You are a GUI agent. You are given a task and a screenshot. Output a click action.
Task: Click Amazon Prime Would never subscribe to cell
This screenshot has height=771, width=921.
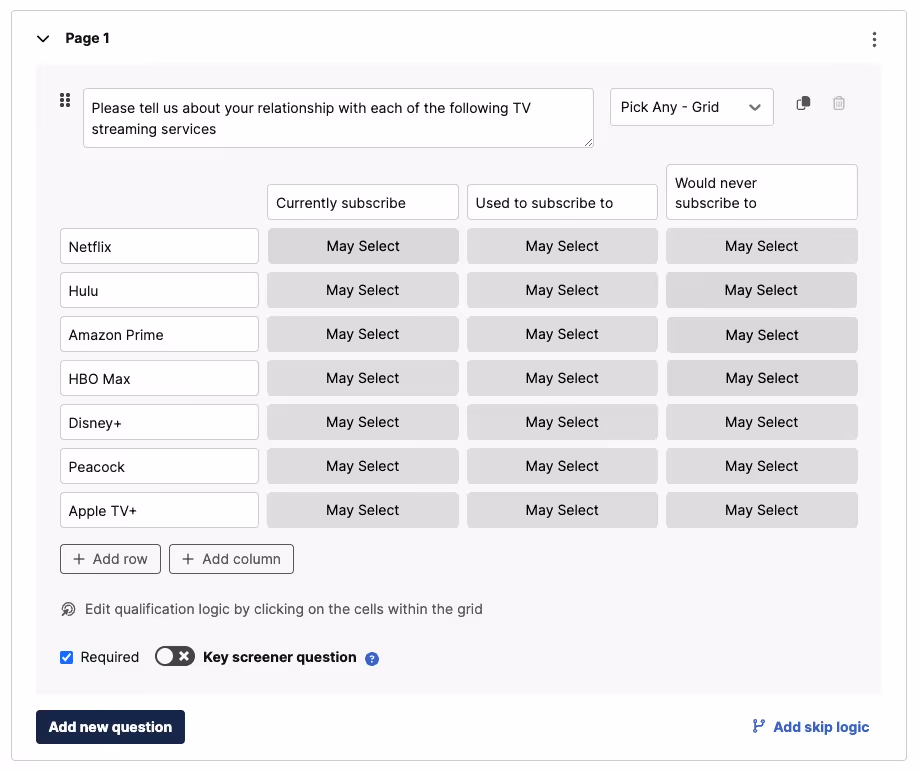[761, 335]
